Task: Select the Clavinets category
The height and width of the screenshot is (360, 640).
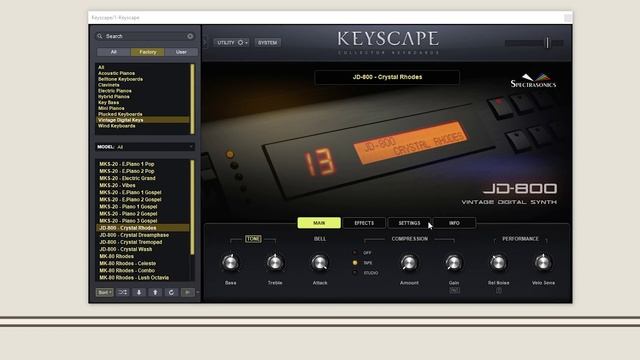Action: tap(143, 85)
